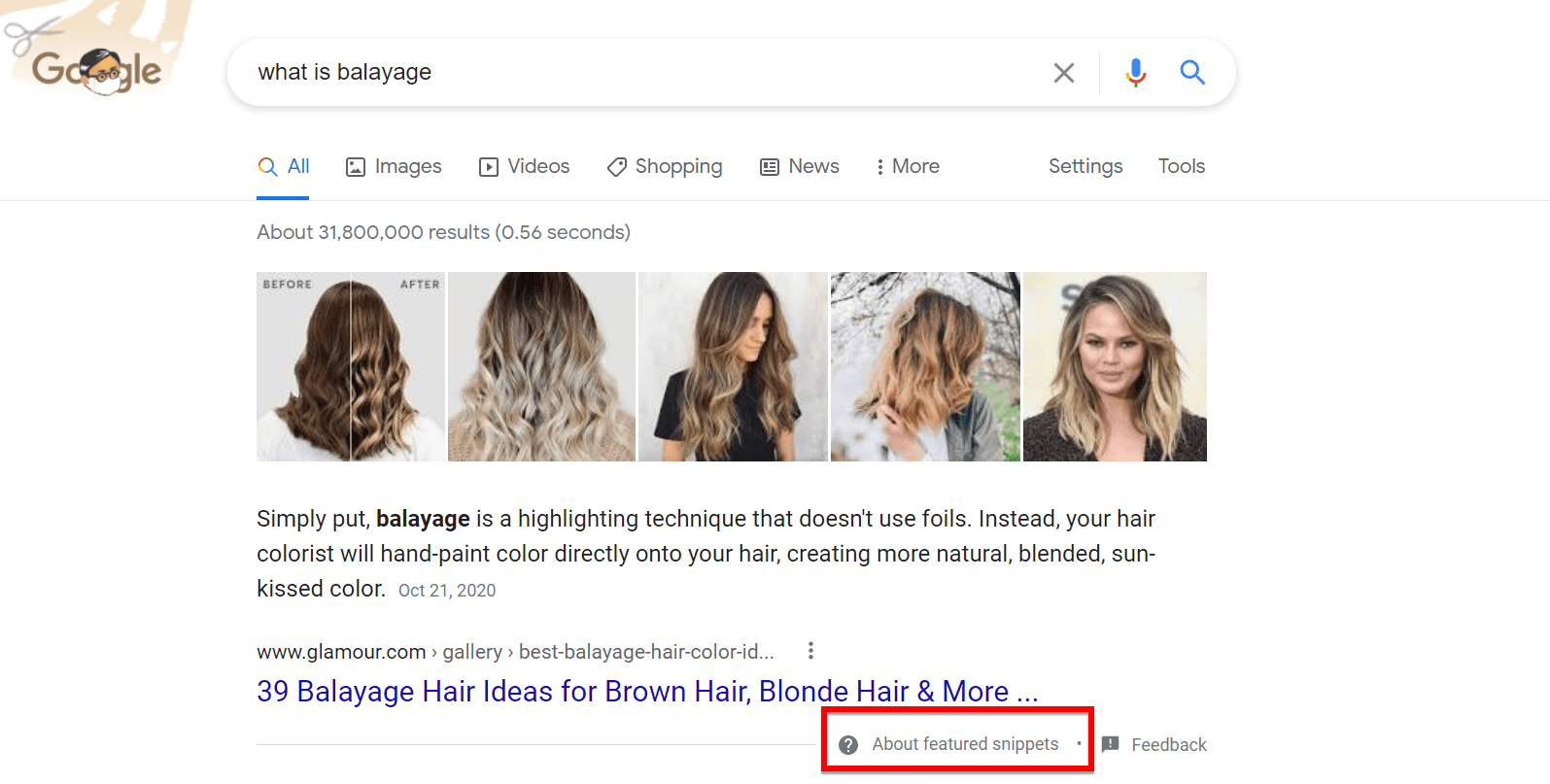Open the 39 Balayage Hair Ideas link
This screenshot has height=784, width=1550.
pos(647,692)
